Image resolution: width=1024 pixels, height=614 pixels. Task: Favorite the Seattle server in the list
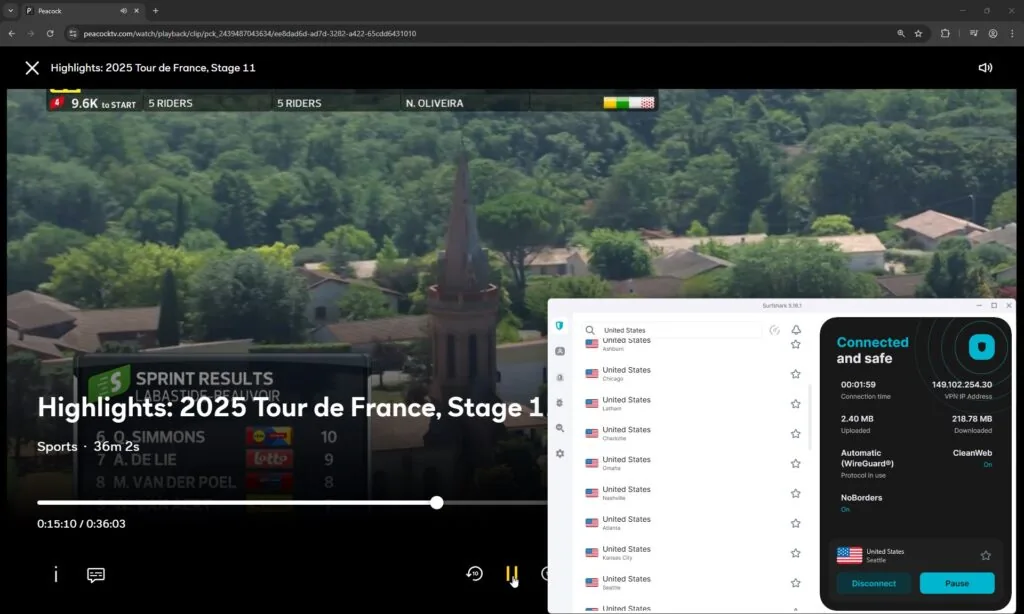coord(795,583)
